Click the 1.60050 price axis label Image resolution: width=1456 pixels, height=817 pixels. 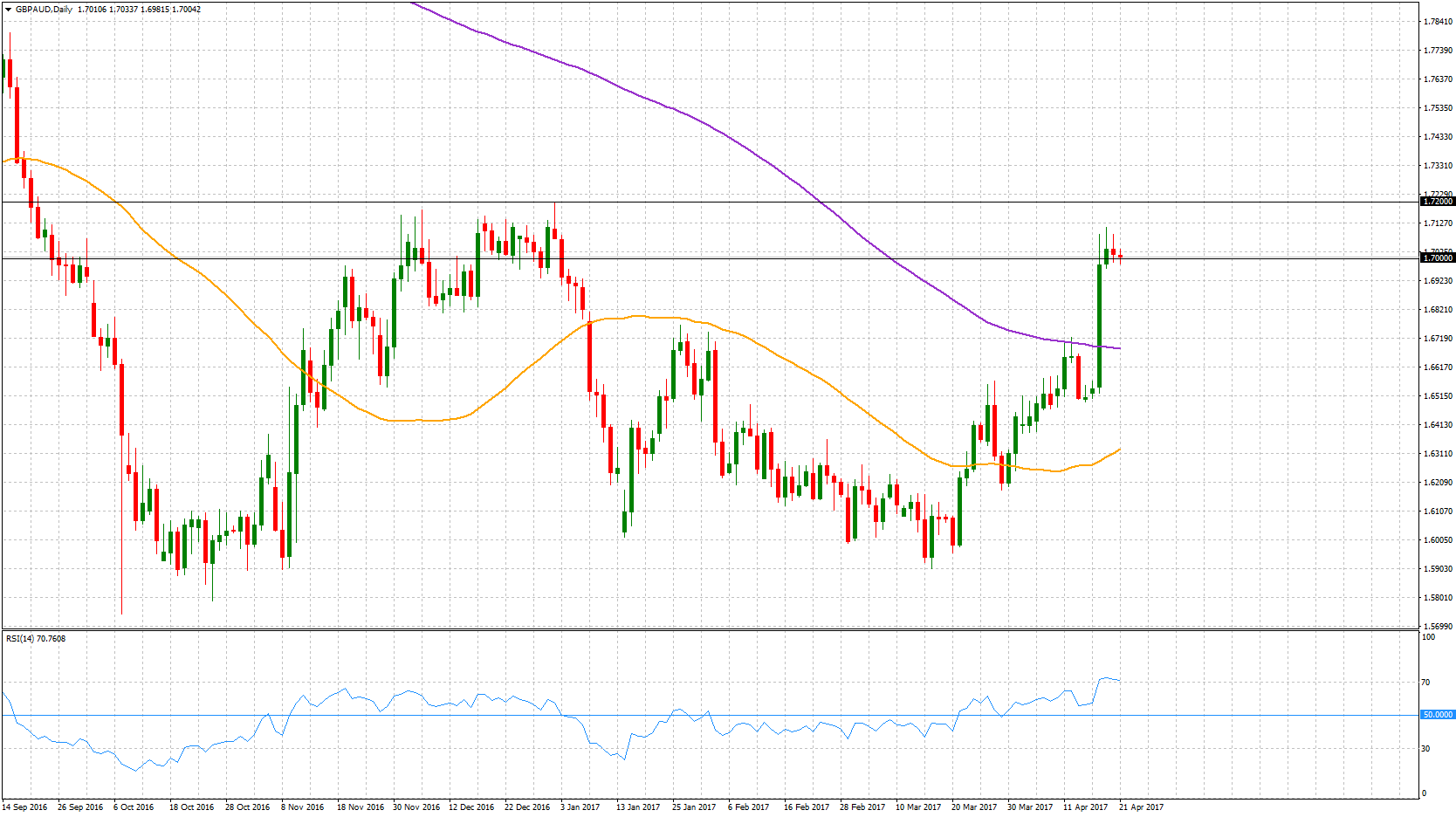pyautogui.click(x=1439, y=540)
